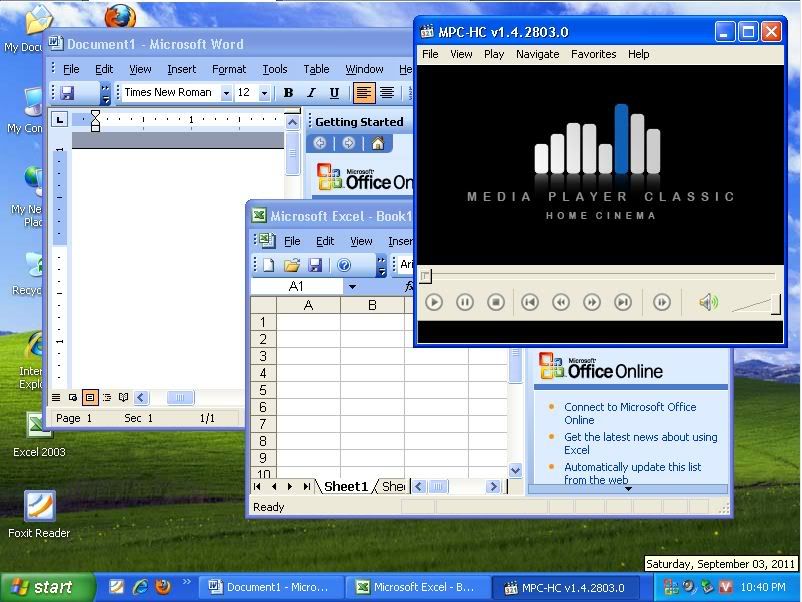Select Center alignment in Word toolbar

387,93
